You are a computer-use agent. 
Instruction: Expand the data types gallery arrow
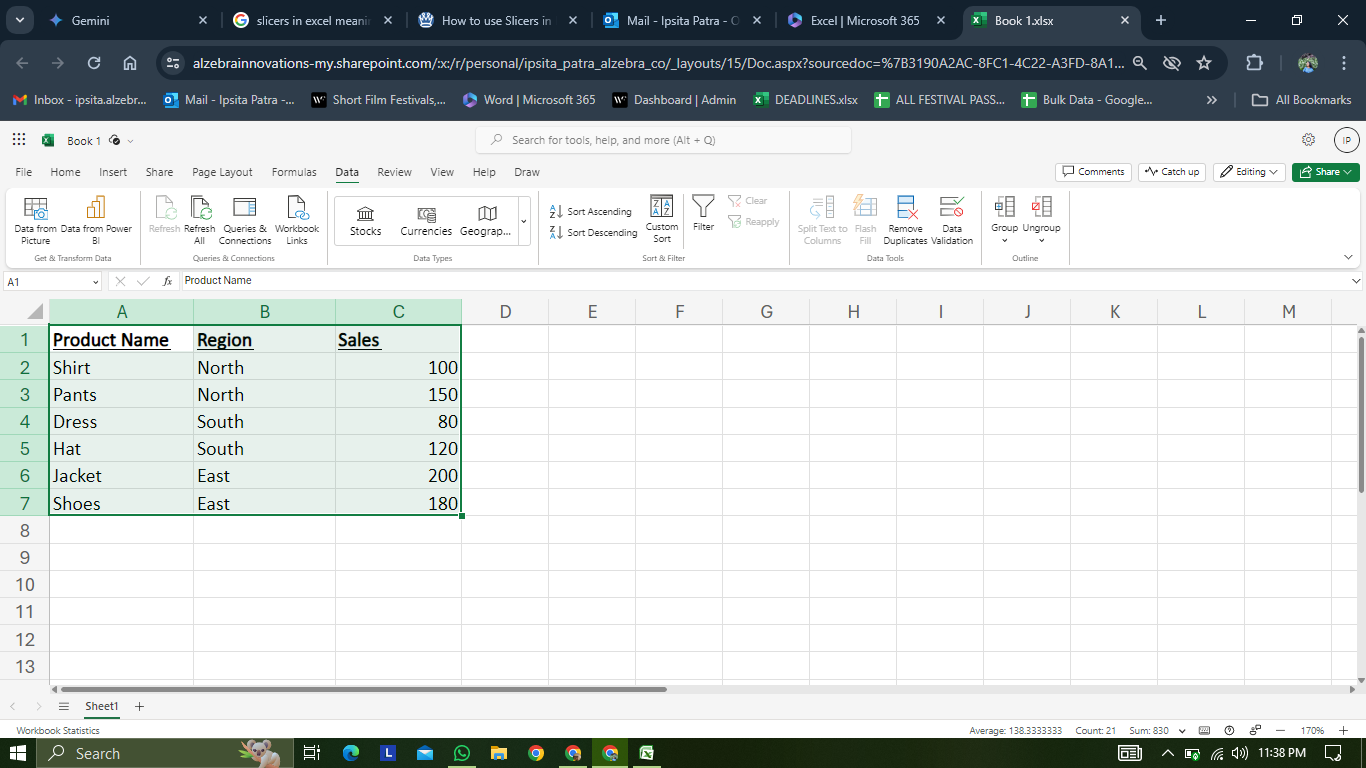pos(524,221)
